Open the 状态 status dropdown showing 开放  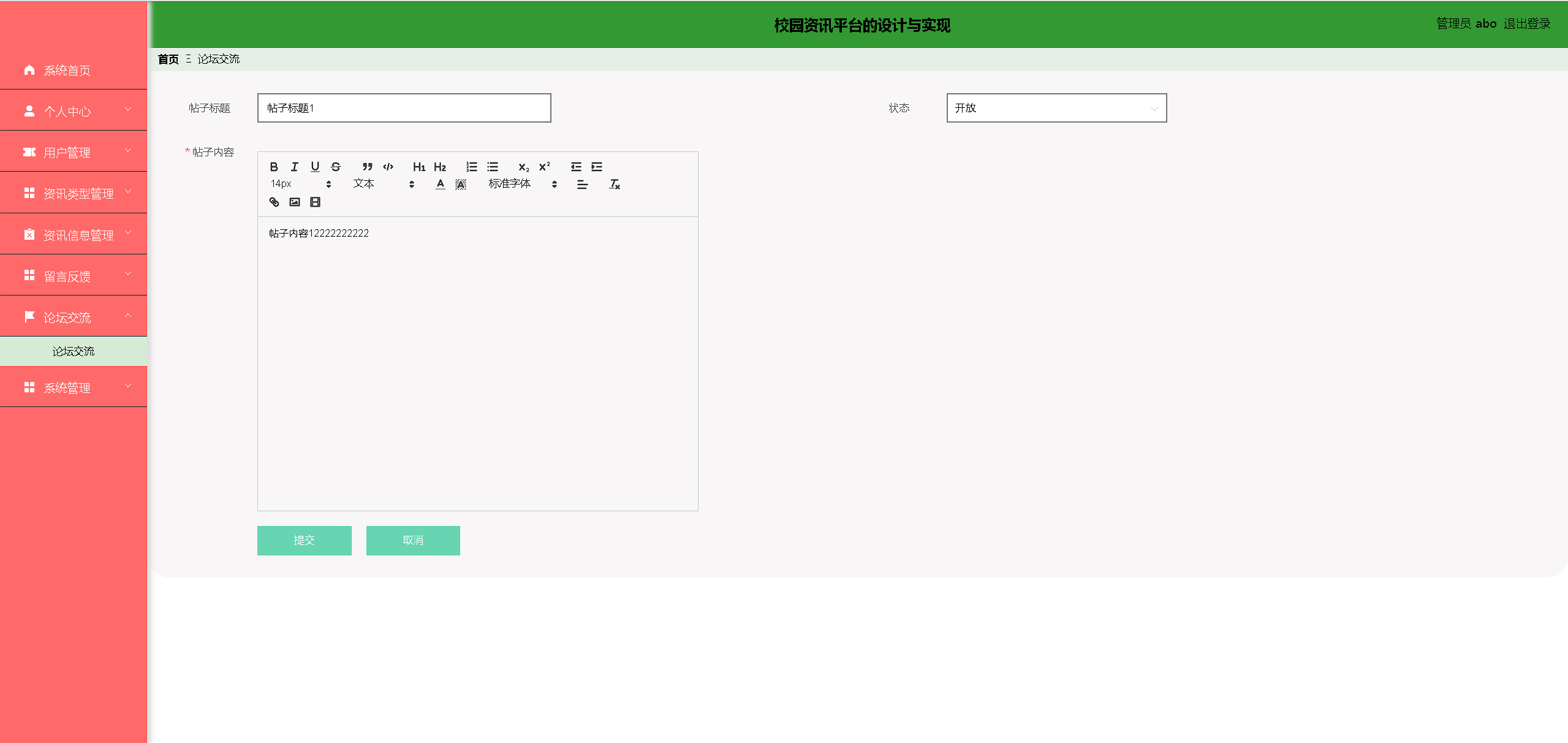(1056, 108)
